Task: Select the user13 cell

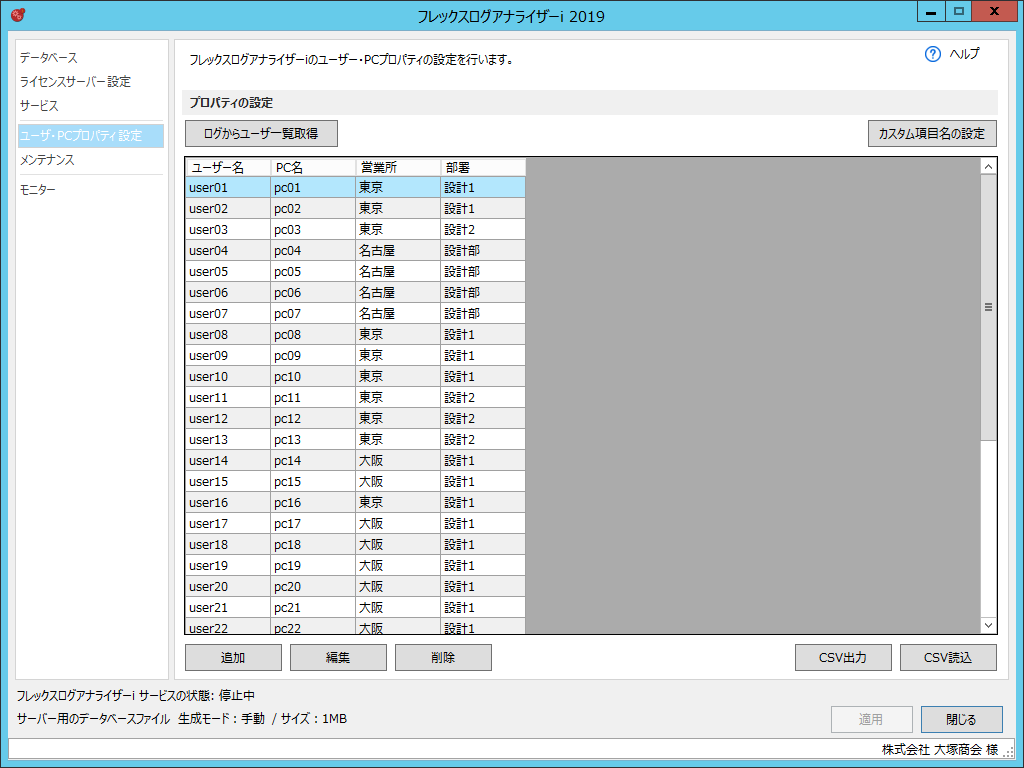Action: pos(228,440)
